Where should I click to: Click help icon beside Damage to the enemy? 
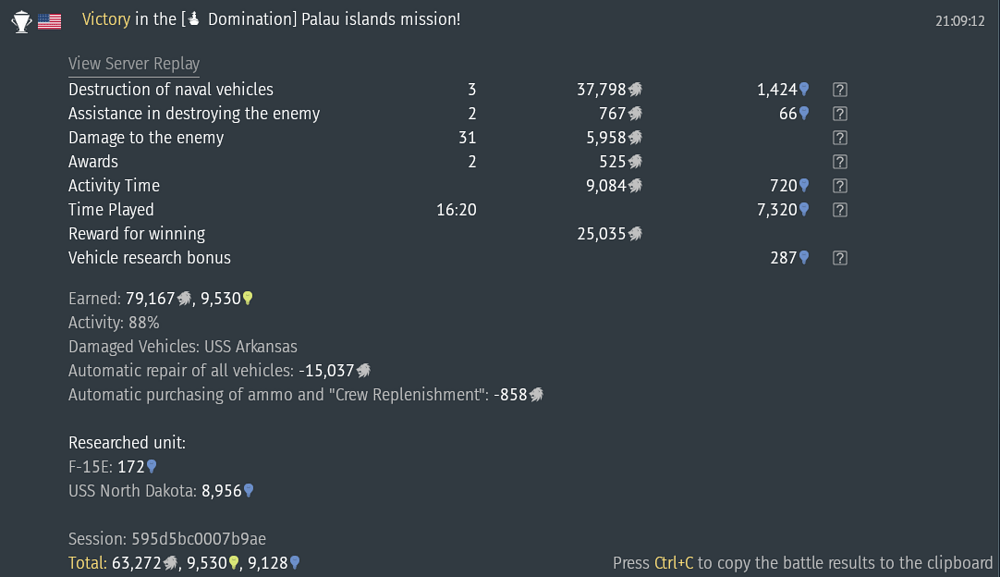(x=840, y=138)
